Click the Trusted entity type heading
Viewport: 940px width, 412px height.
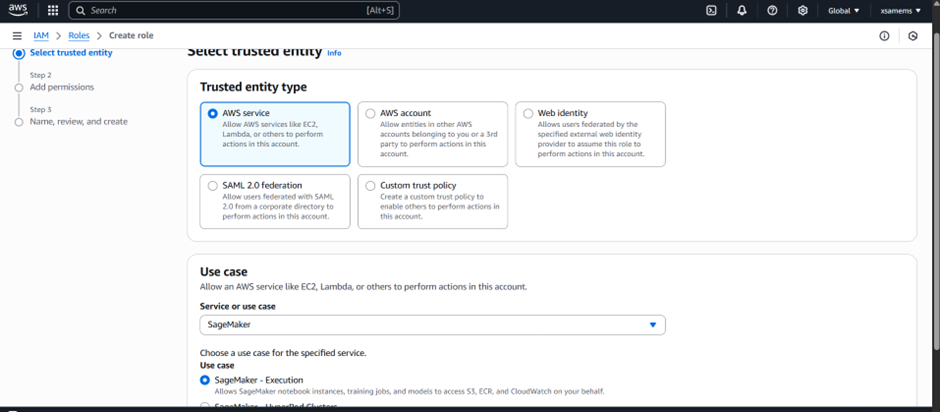coord(253,88)
